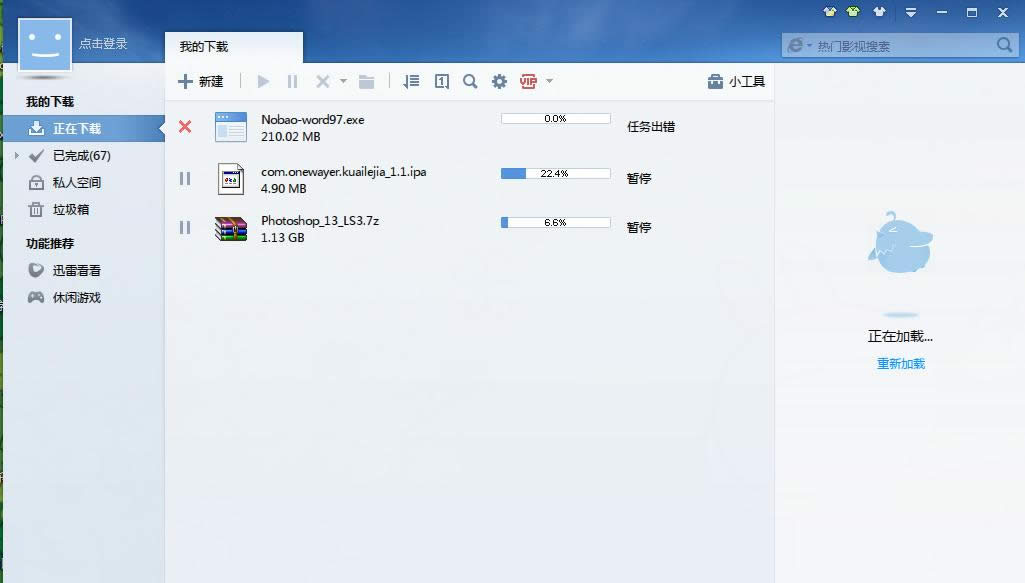The image size is (1025, 583).
Task: Click search magnifier in top search box
Action: [1005, 45]
